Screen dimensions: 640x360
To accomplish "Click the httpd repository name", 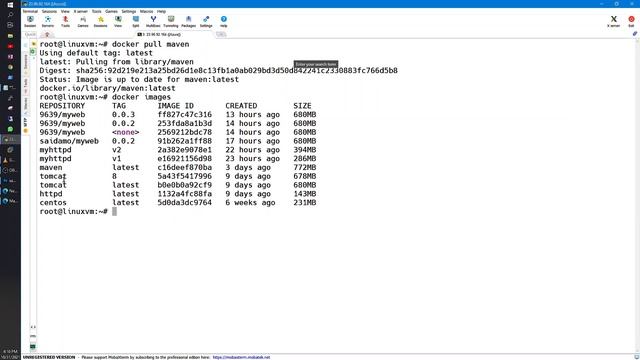I will pos(51,194).
